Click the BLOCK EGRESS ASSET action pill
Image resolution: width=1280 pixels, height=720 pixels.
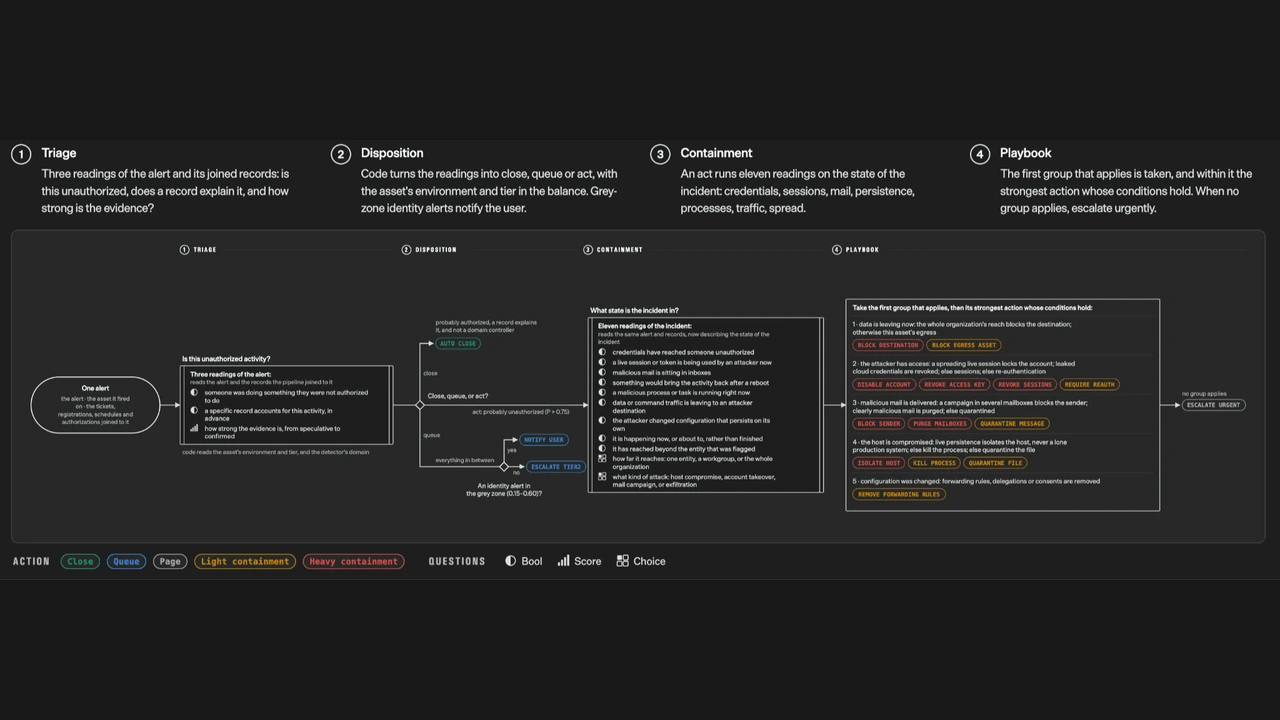pos(964,345)
